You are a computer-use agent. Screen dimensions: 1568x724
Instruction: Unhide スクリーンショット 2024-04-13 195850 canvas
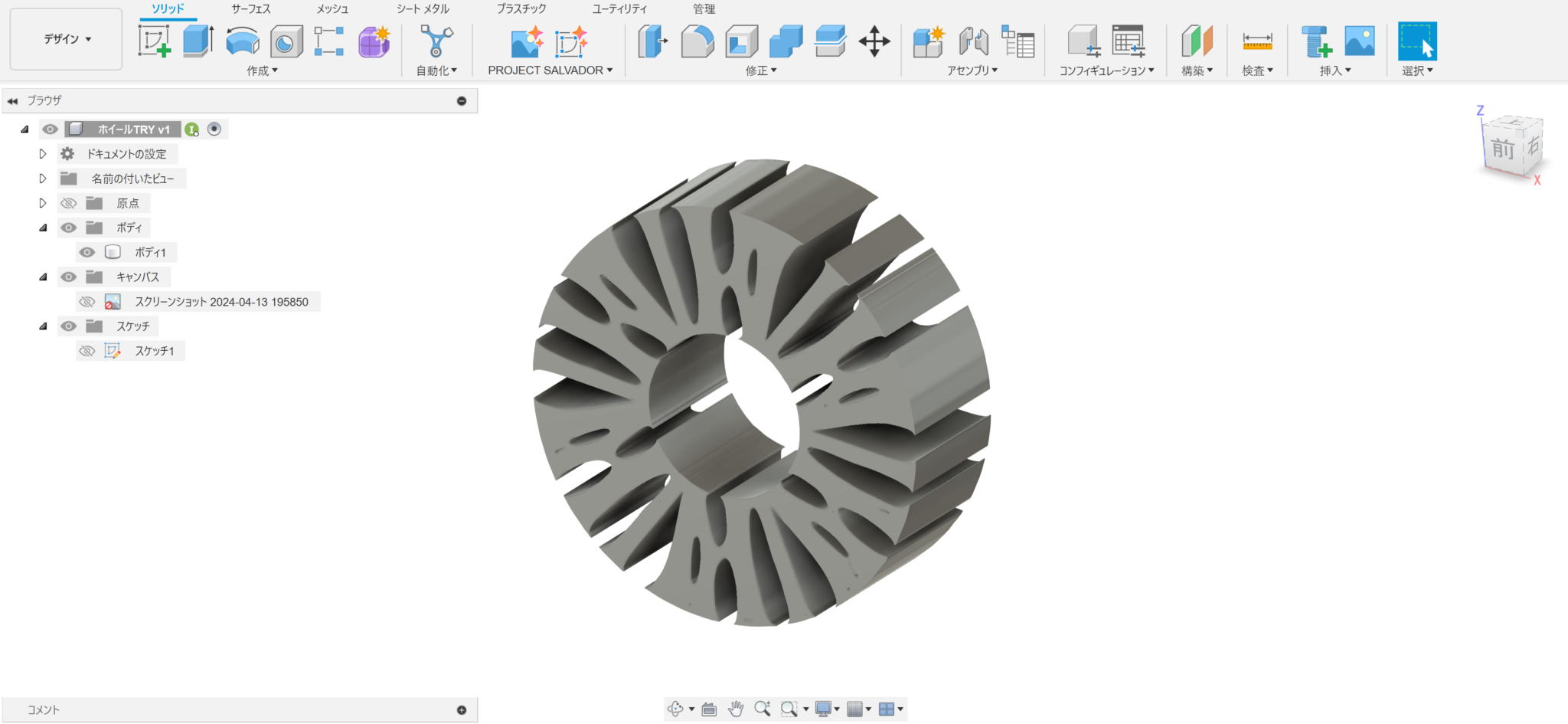87,301
